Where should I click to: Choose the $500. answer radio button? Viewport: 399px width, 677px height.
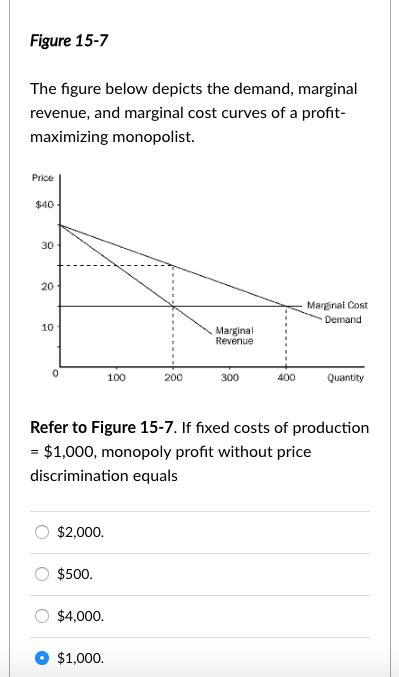(x=42, y=574)
